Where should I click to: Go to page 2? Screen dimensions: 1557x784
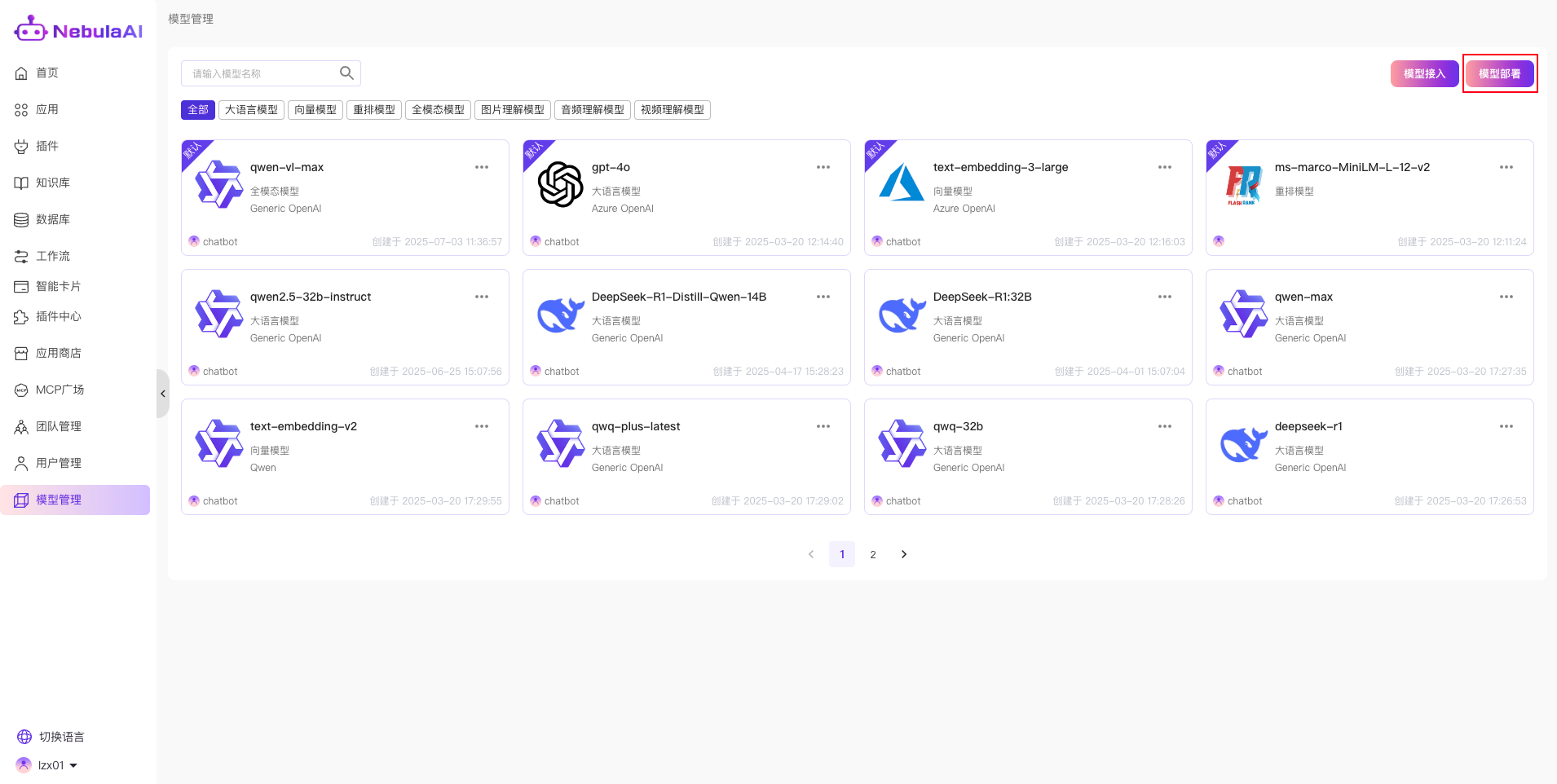coord(873,554)
